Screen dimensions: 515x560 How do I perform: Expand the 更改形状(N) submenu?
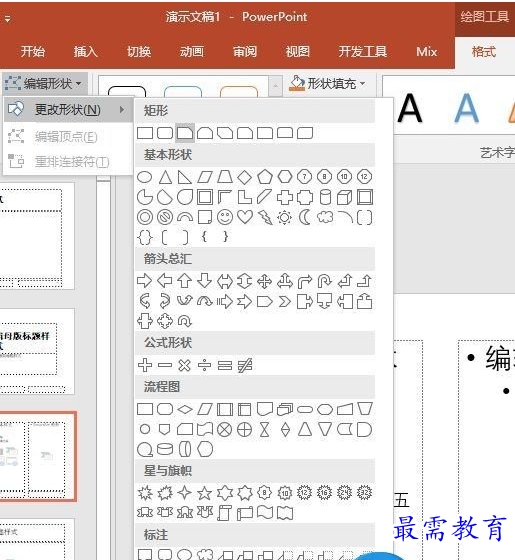[68, 110]
